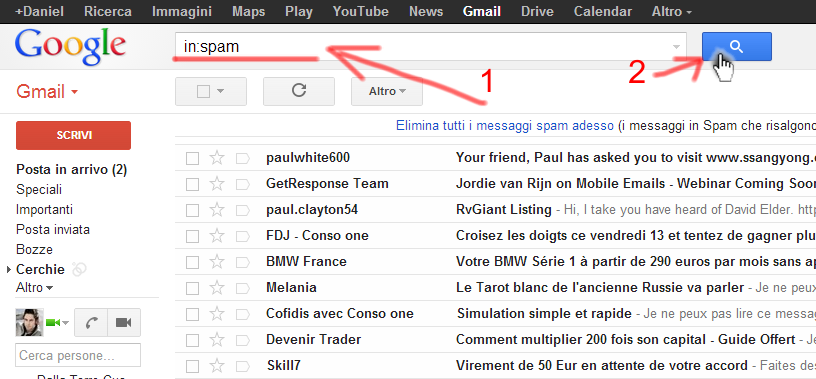Click the blue search magnifier button
The width and height of the screenshot is (816, 379).
(x=736, y=47)
